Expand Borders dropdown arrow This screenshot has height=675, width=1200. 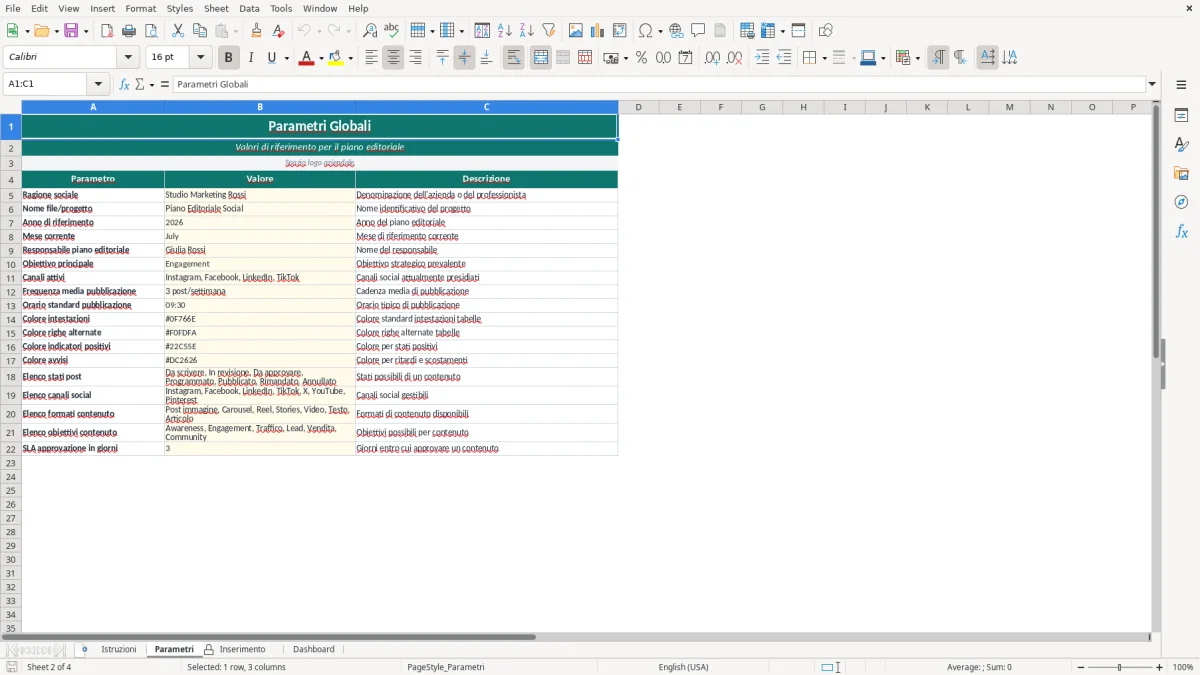click(824, 58)
